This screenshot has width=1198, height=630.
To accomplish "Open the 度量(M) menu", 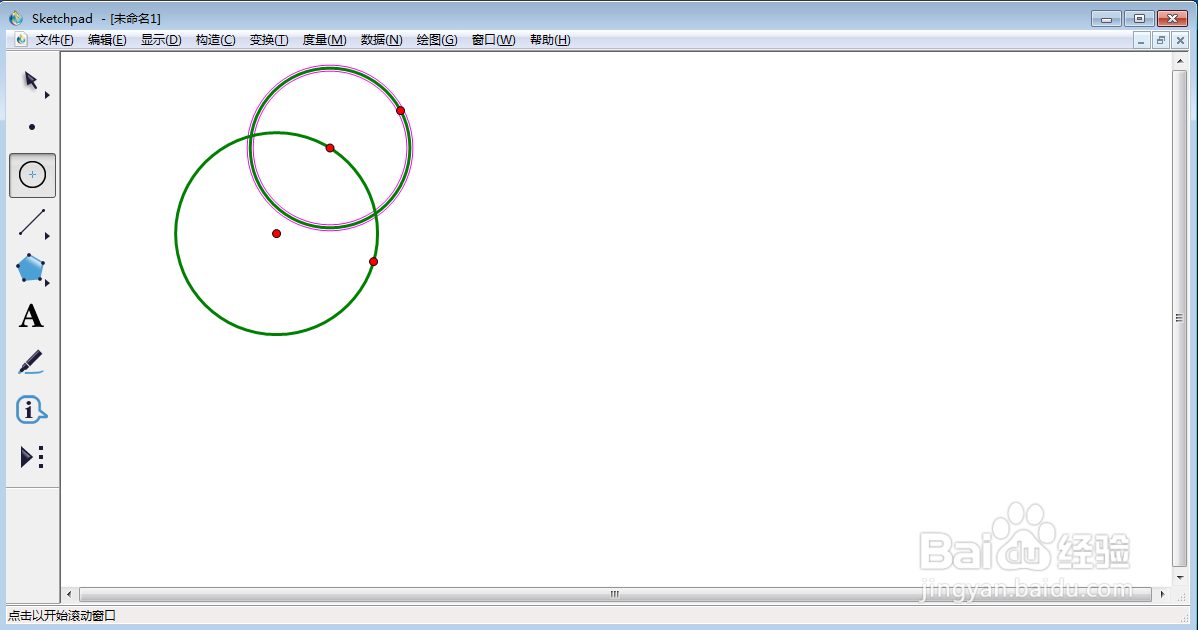I will tap(325, 40).
